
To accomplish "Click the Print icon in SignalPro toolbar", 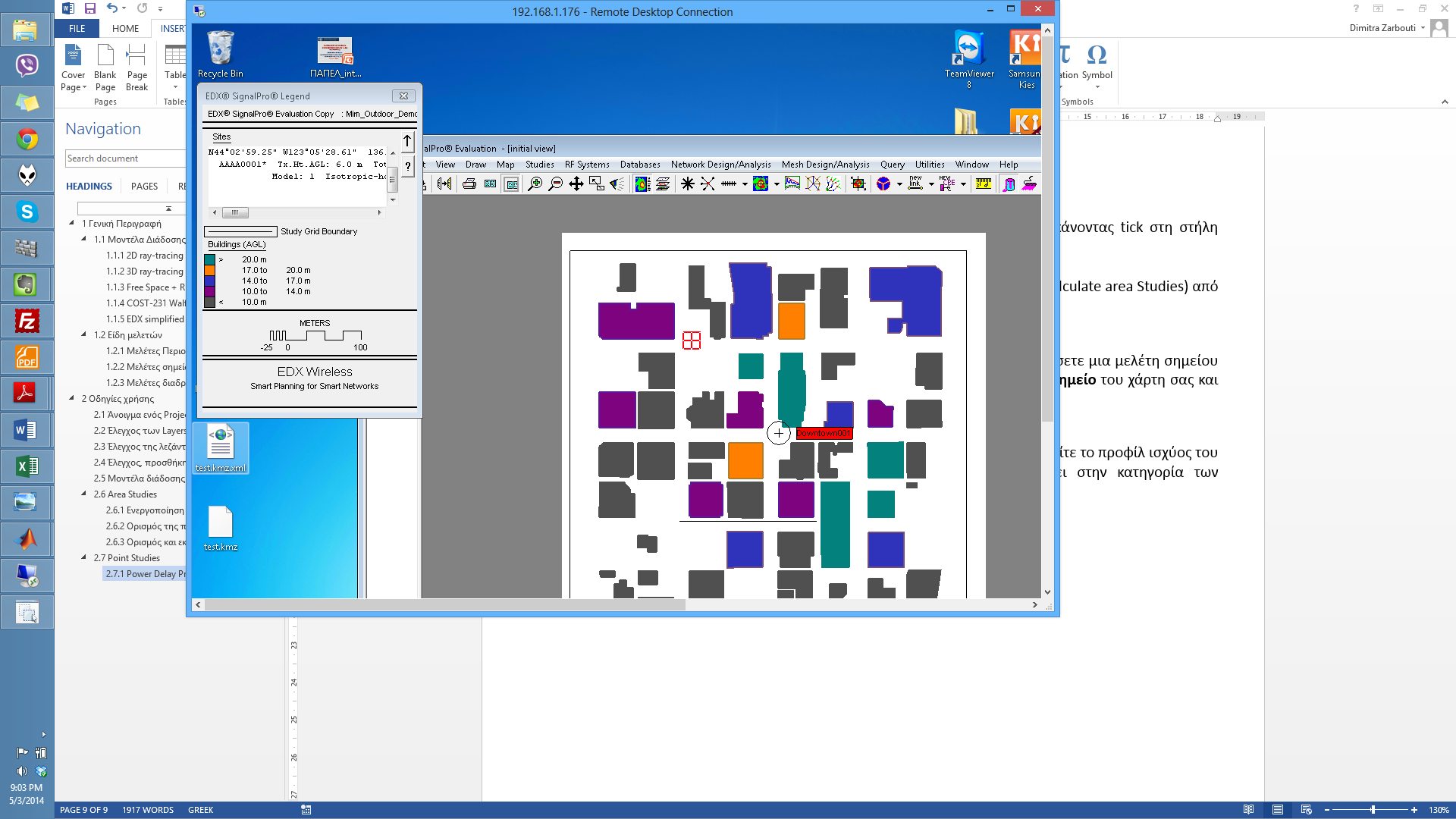I will [469, 184].
